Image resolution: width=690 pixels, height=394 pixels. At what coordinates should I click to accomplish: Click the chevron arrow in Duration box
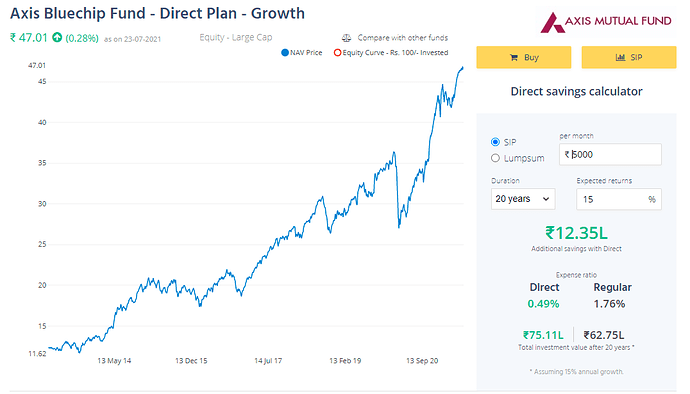tap(546, 199)
